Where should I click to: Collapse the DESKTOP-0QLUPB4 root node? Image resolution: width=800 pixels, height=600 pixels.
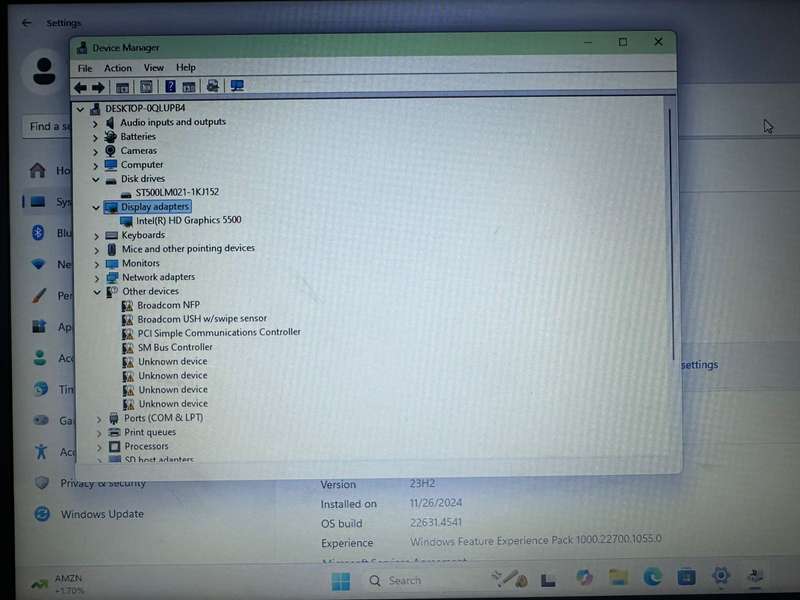[81, 109]
